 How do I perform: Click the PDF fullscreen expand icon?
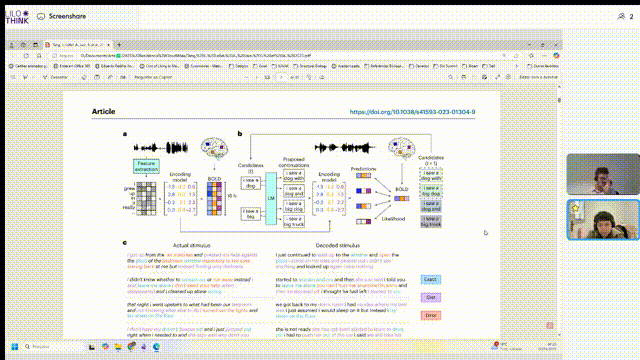pyautogui.click(x=498, y=77)
